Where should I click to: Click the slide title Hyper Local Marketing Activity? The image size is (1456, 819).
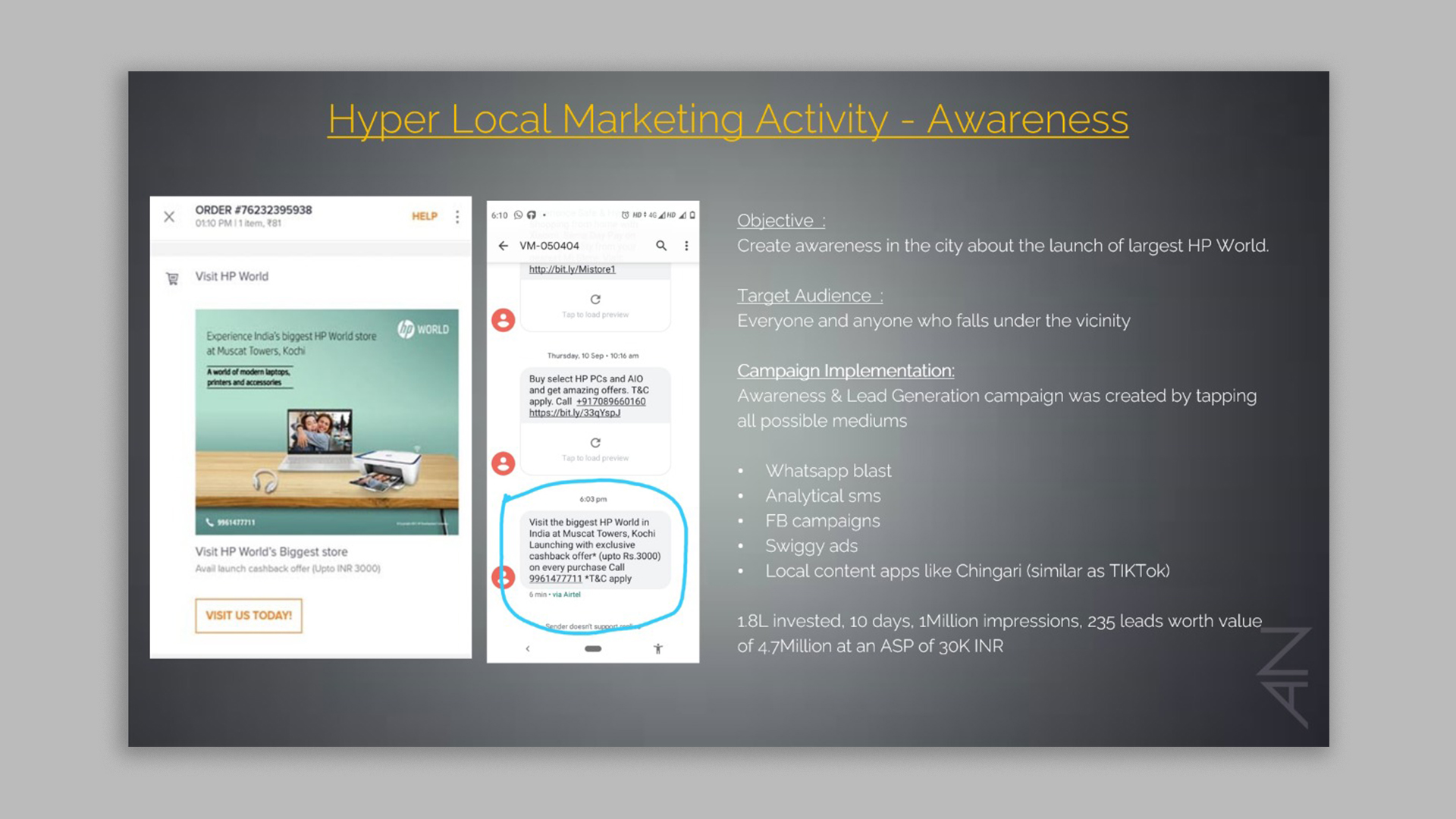click(728, 119)
